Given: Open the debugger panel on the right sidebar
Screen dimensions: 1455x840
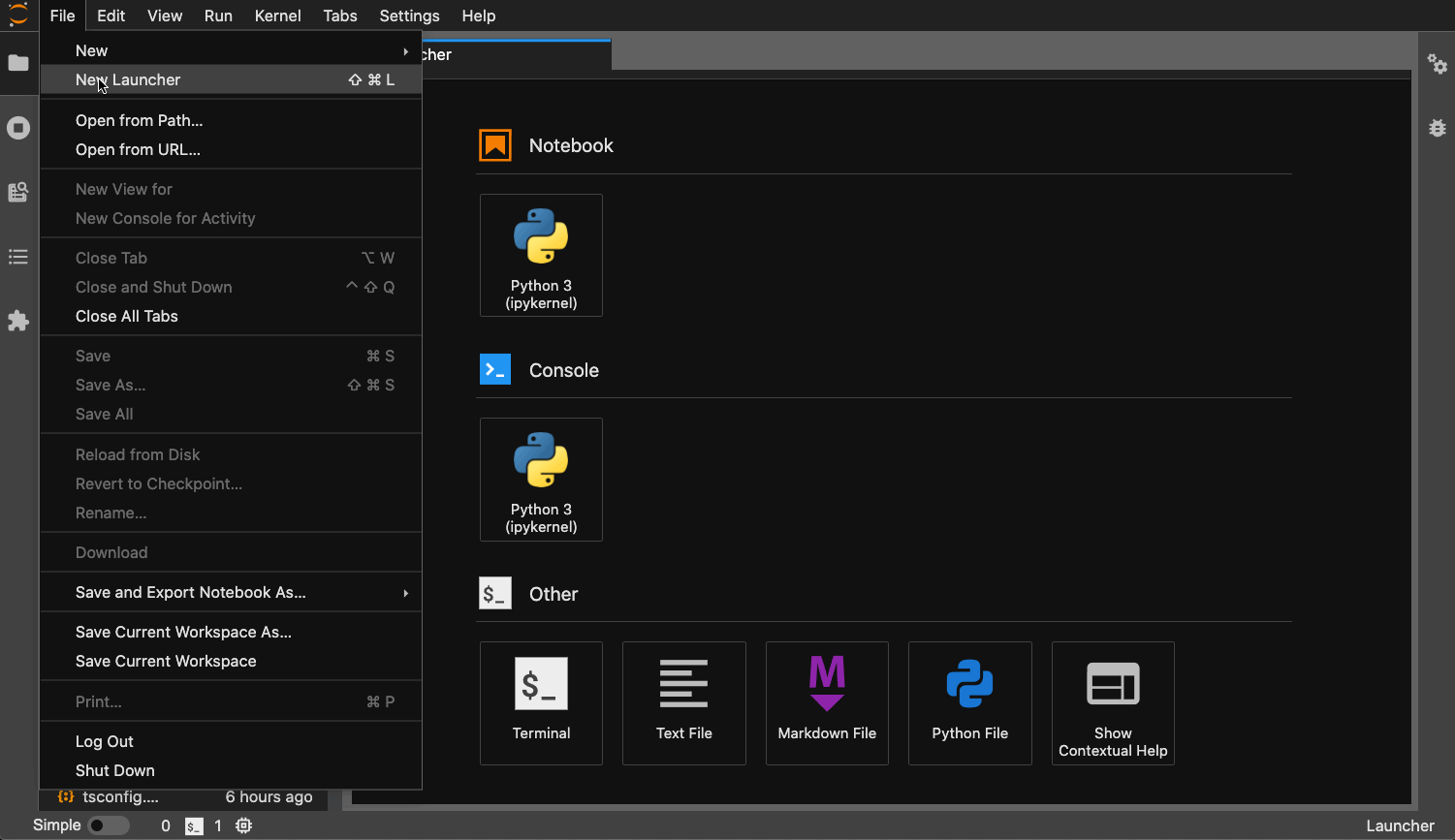Looking at the screenshot, I should point(1438,127).
